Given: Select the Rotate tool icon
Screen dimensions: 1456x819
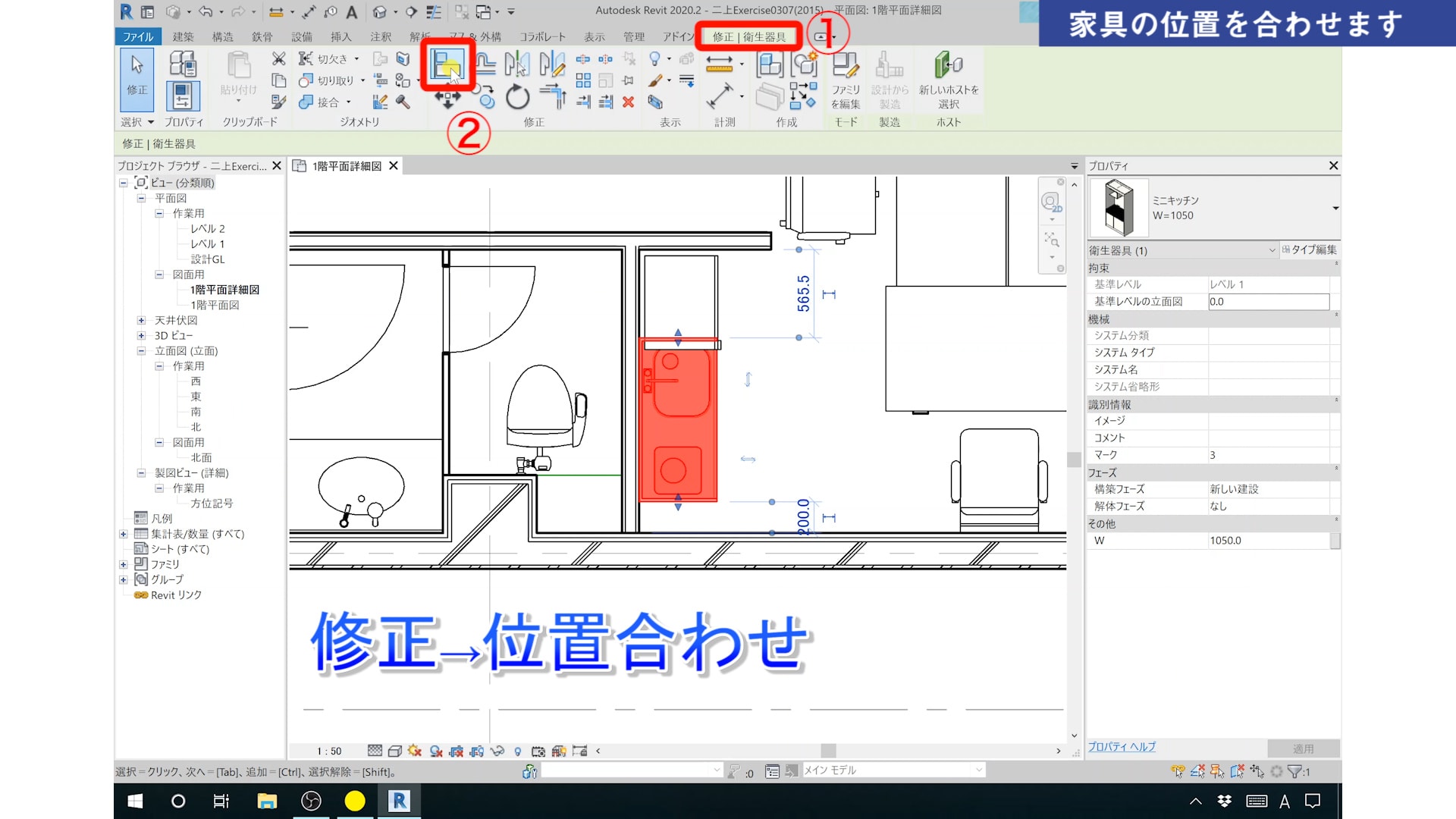Looking at the screenshot, I should 517,97.
